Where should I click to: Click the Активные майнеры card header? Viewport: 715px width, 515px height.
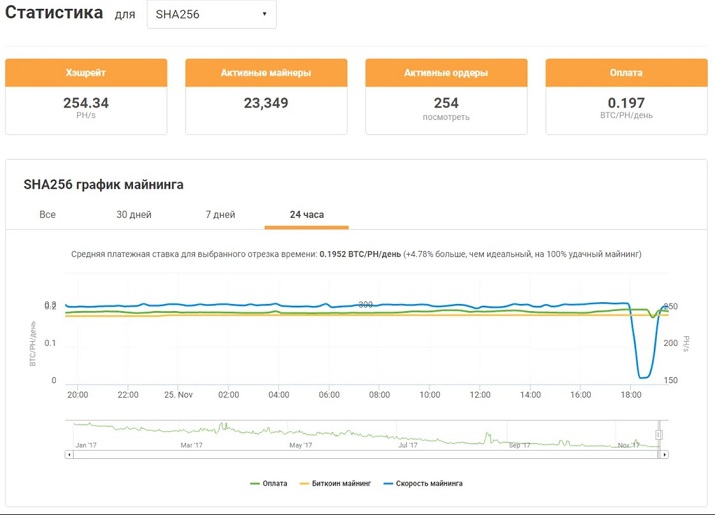[266, 73]
